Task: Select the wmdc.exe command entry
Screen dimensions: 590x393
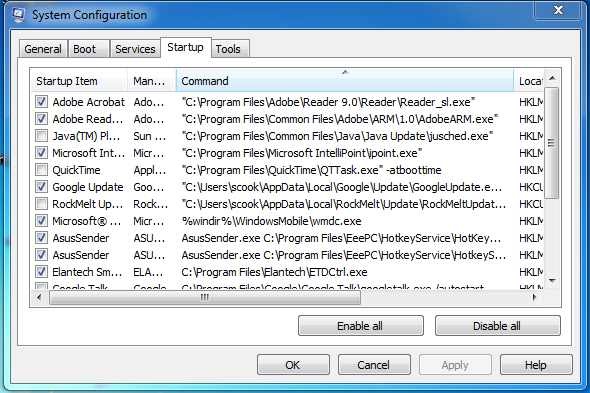Action: point(271,221)
